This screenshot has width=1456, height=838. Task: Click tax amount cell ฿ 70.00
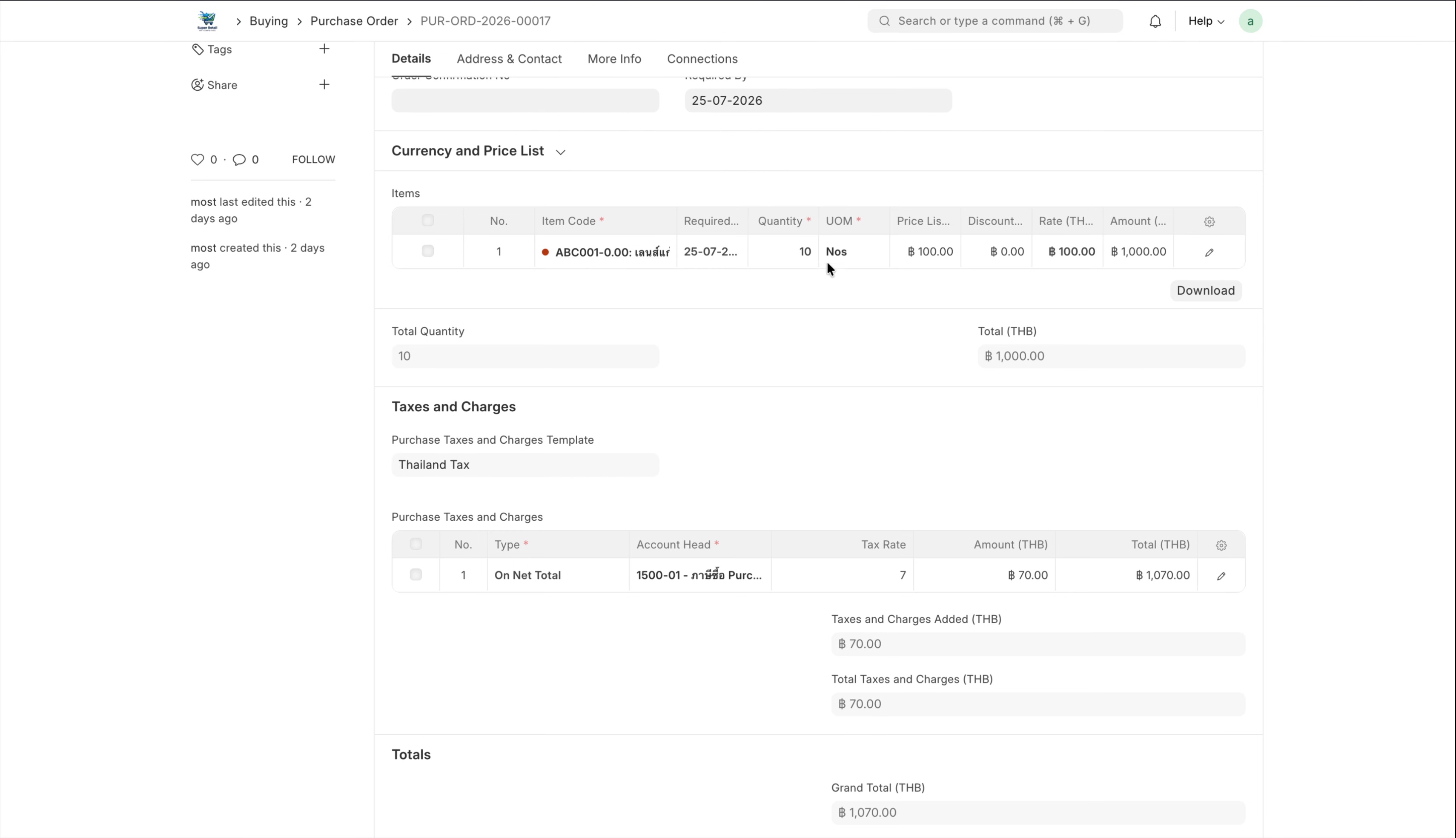coord(984,575)
